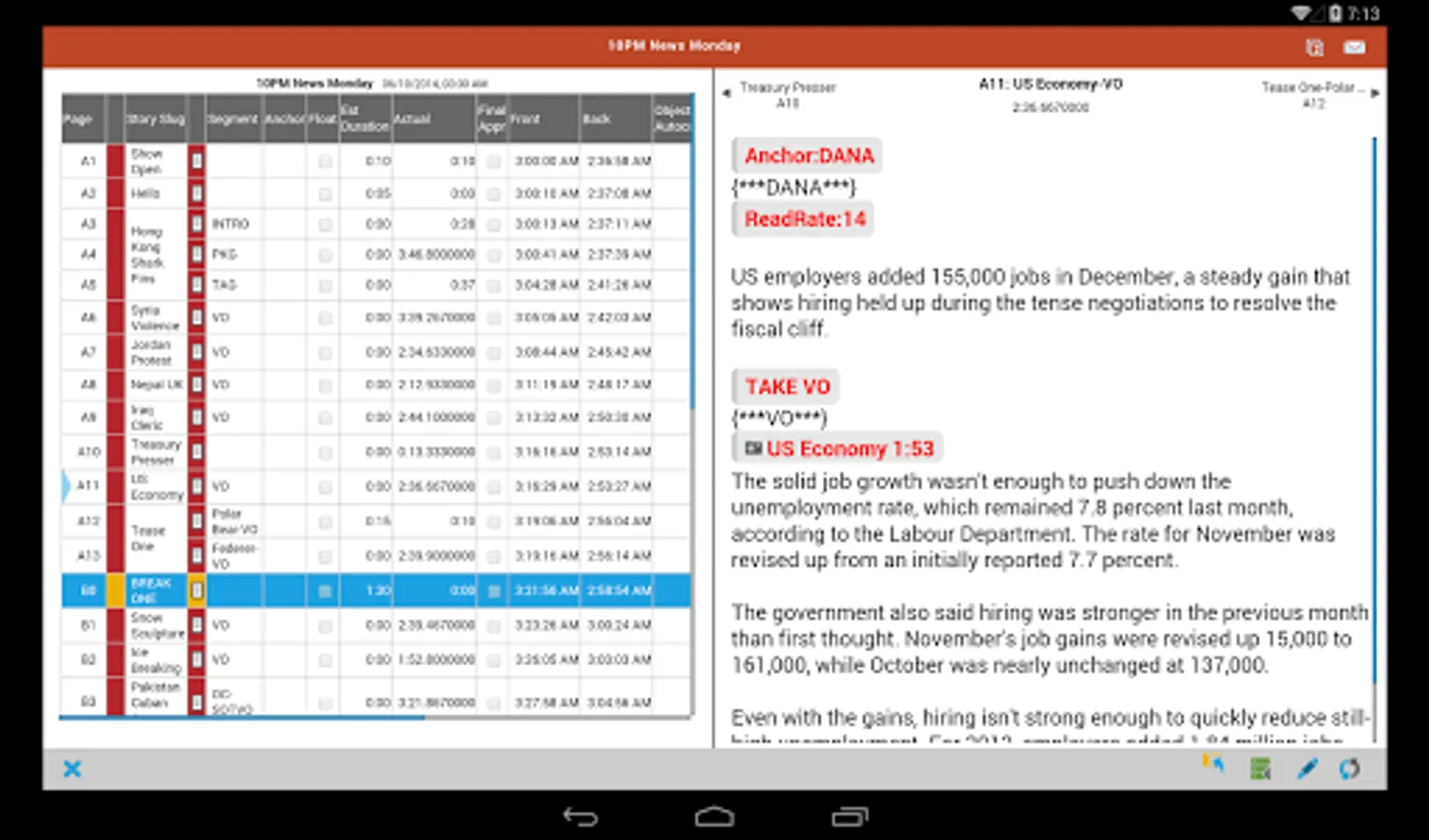This screenshot has height=840, width=1429.
Task: Click the copy pages icon beside envelope
Action: click(1314, 47)
